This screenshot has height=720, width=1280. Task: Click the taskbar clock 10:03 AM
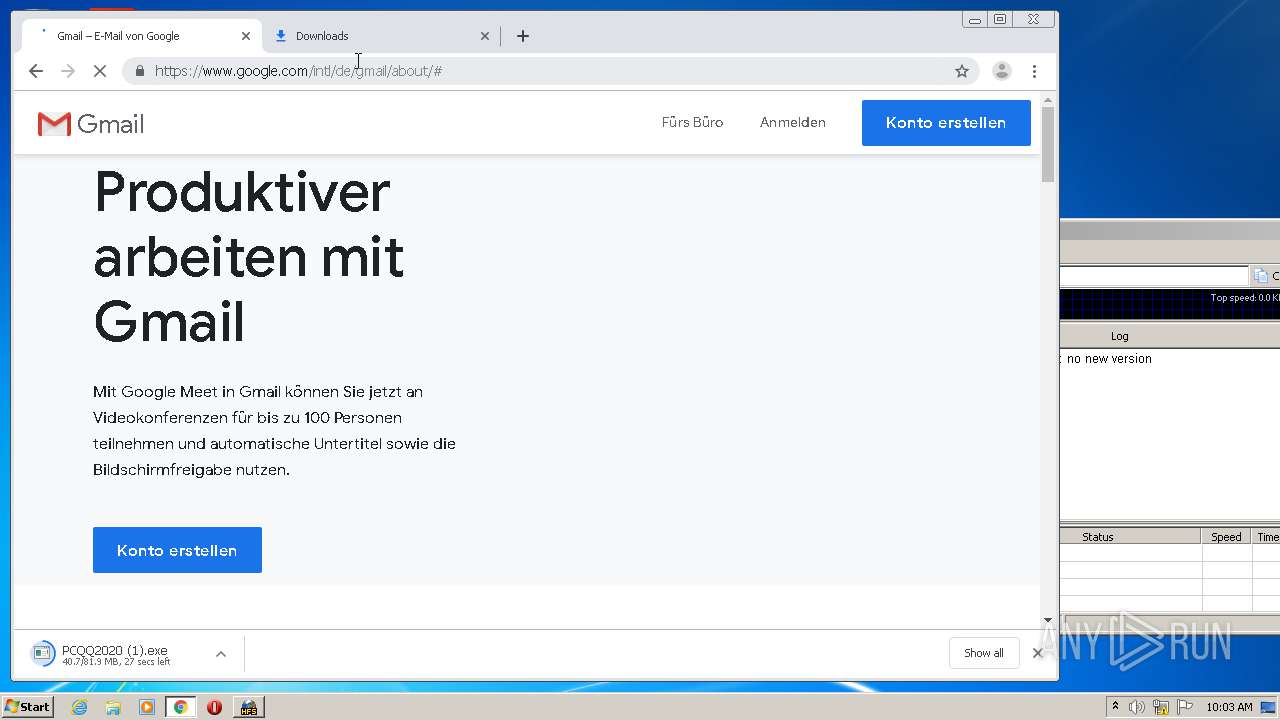[x=1229, y=707]
